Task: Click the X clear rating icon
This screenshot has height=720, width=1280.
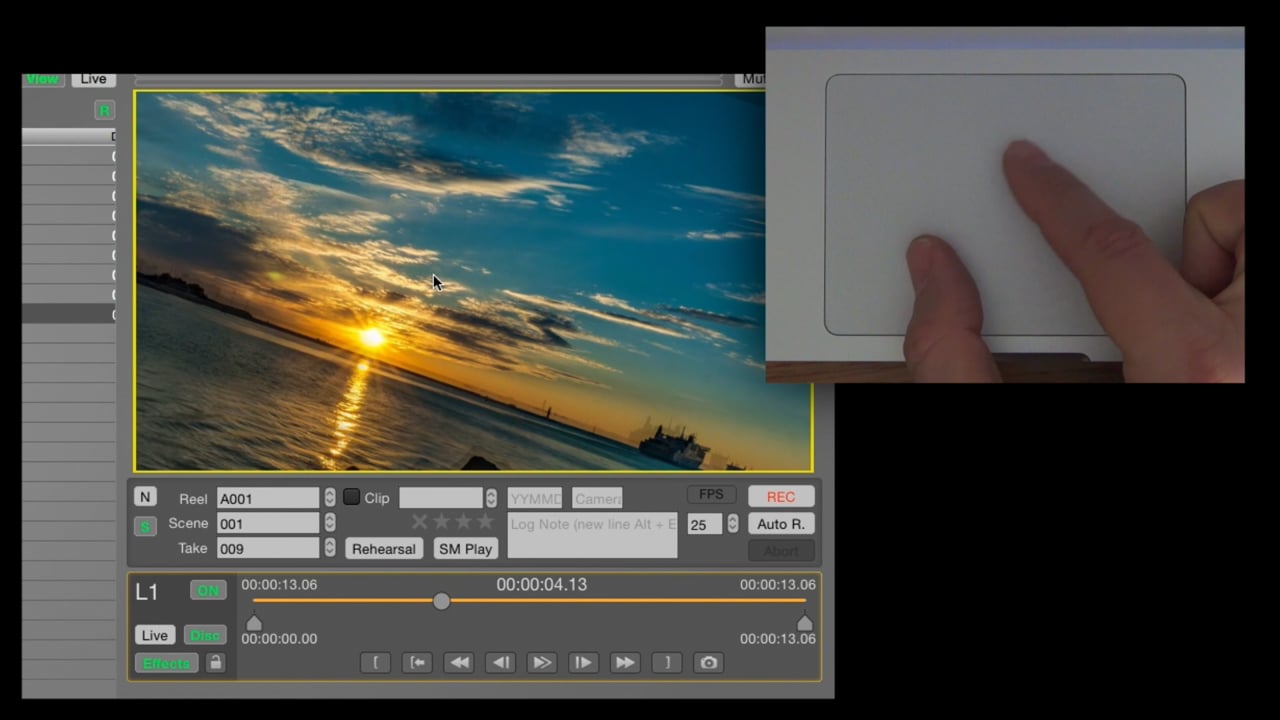Action: point(419,521)
